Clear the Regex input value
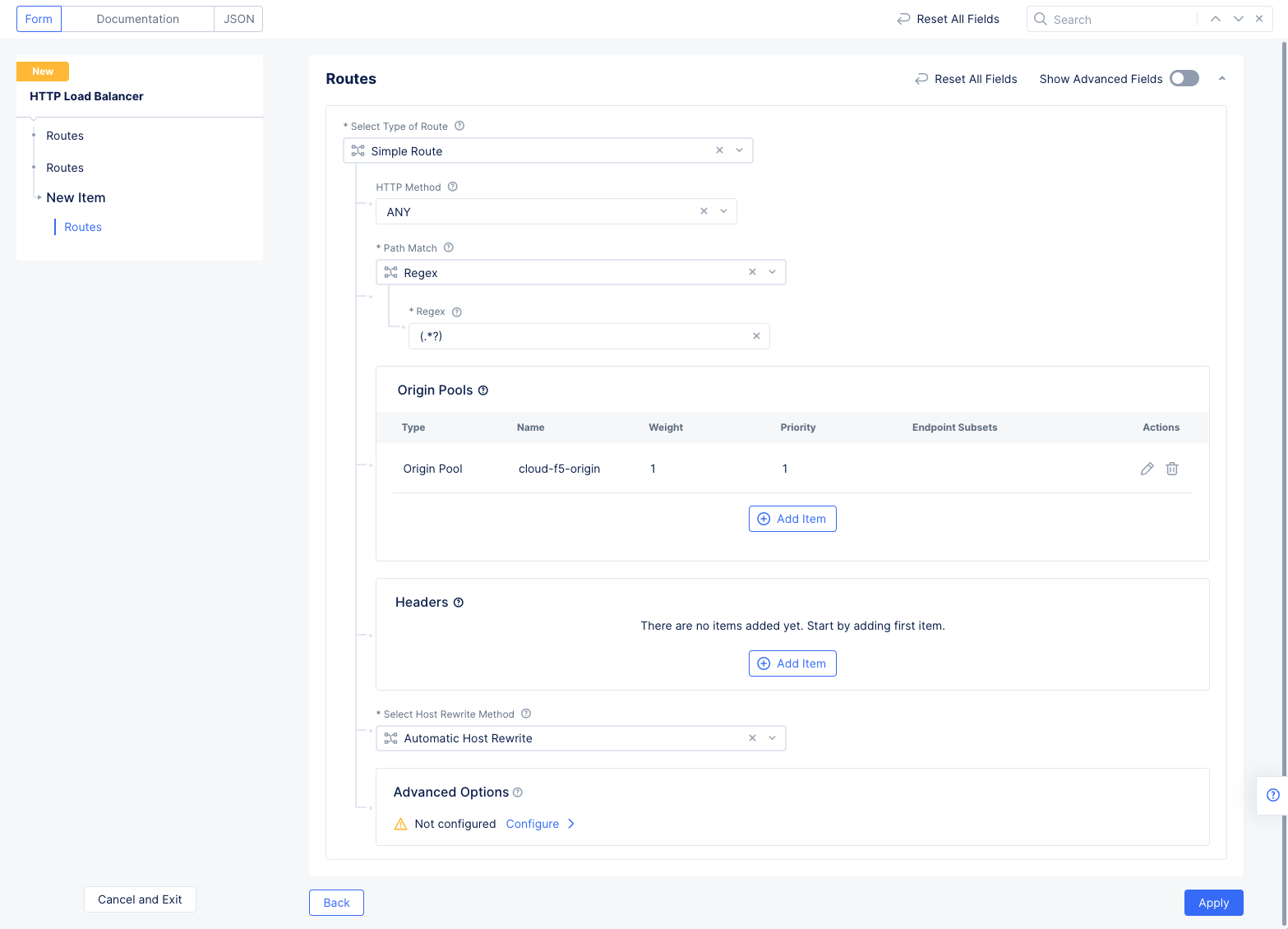Screen dimensions: 1288x929 pos(756,336)
